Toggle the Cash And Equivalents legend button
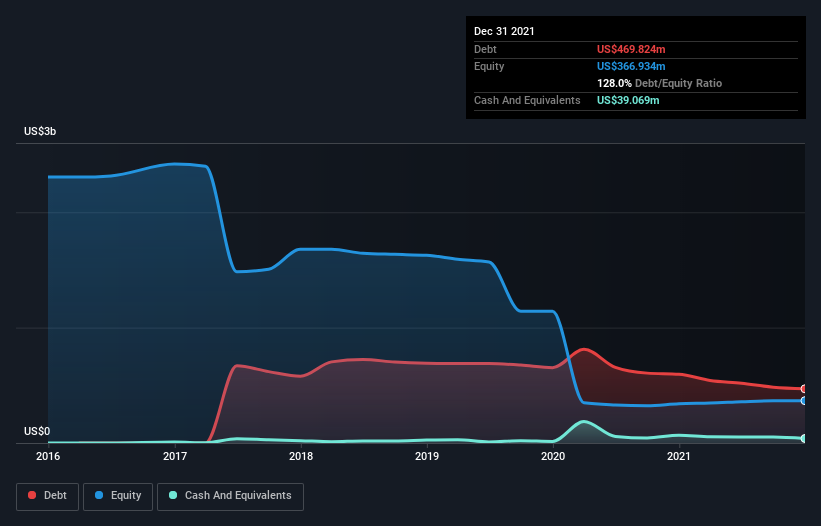 tap(230, 496)
